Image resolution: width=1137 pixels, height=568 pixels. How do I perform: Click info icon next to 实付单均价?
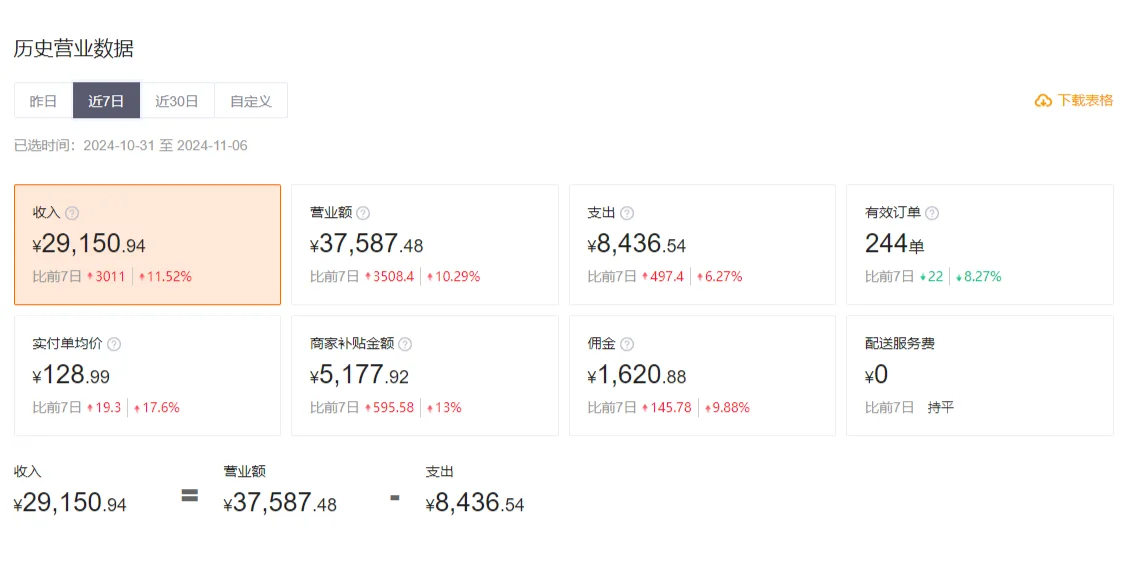114,344
